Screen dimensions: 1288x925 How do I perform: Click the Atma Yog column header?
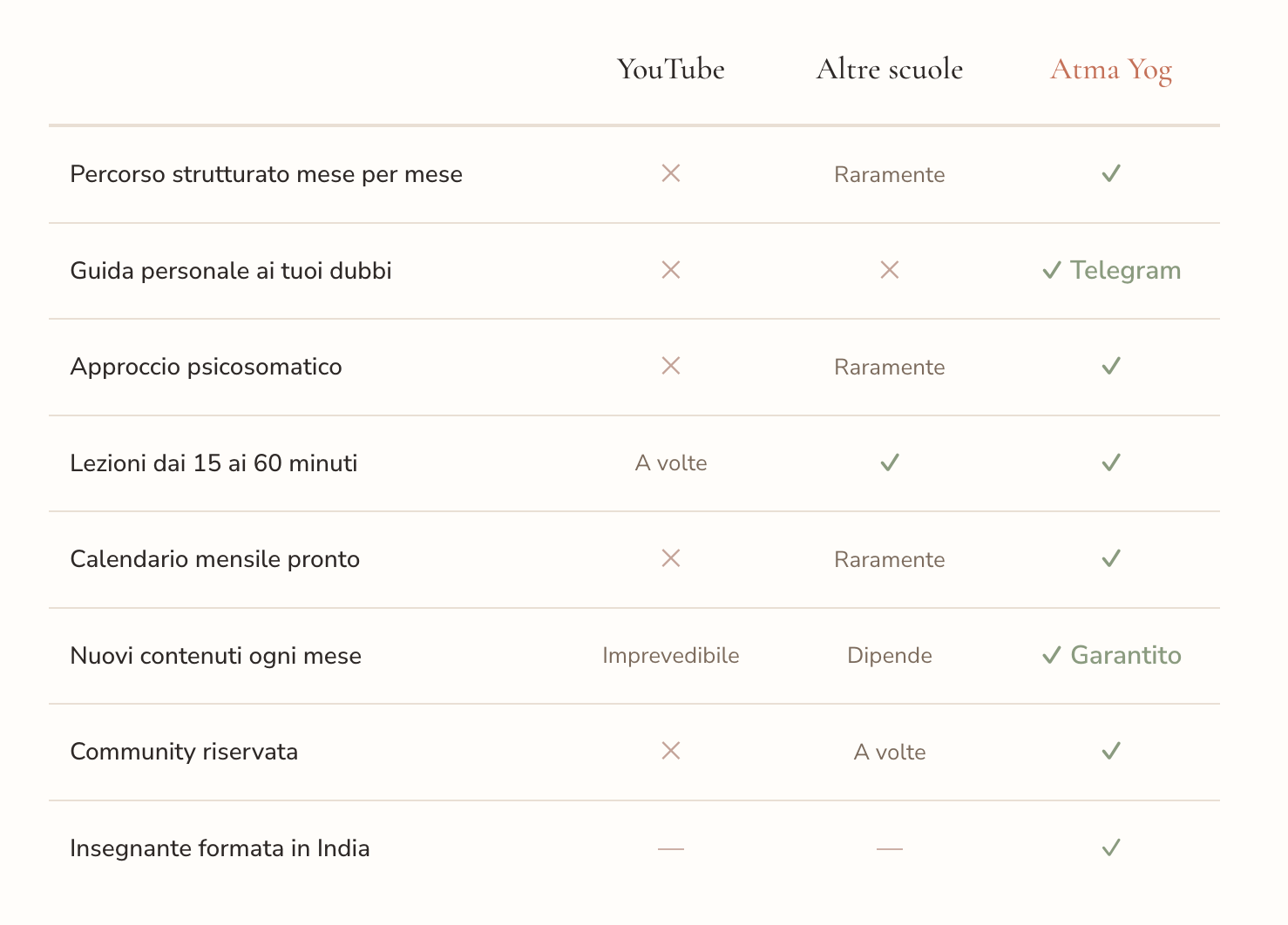click(1111, 69)
